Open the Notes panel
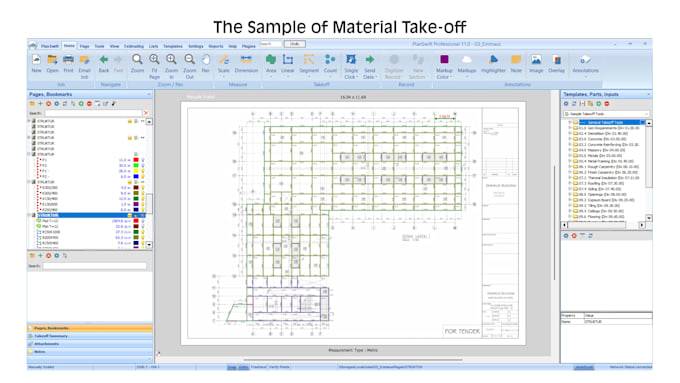The image size is (680, 383). [90, 352]
